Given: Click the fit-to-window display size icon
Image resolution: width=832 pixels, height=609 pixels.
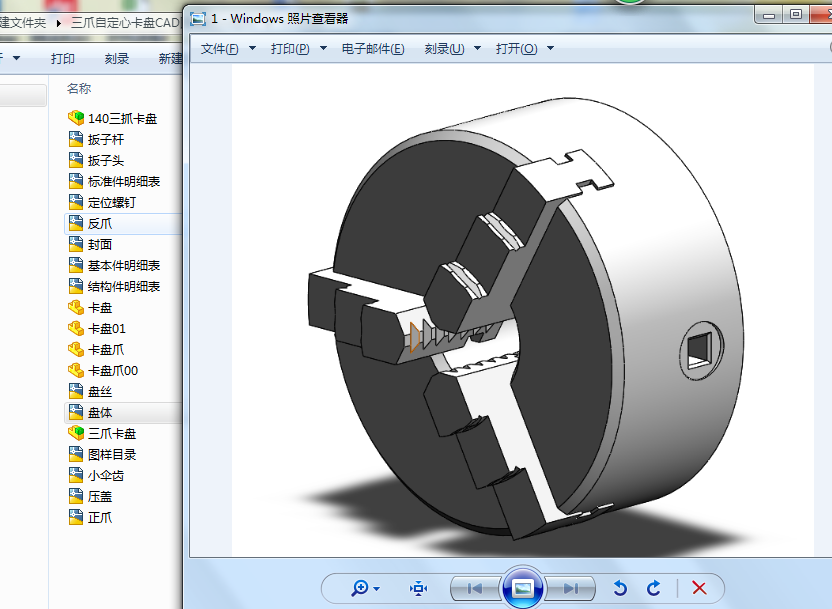Looking at the screenshot, I should [x=418, y=589].
